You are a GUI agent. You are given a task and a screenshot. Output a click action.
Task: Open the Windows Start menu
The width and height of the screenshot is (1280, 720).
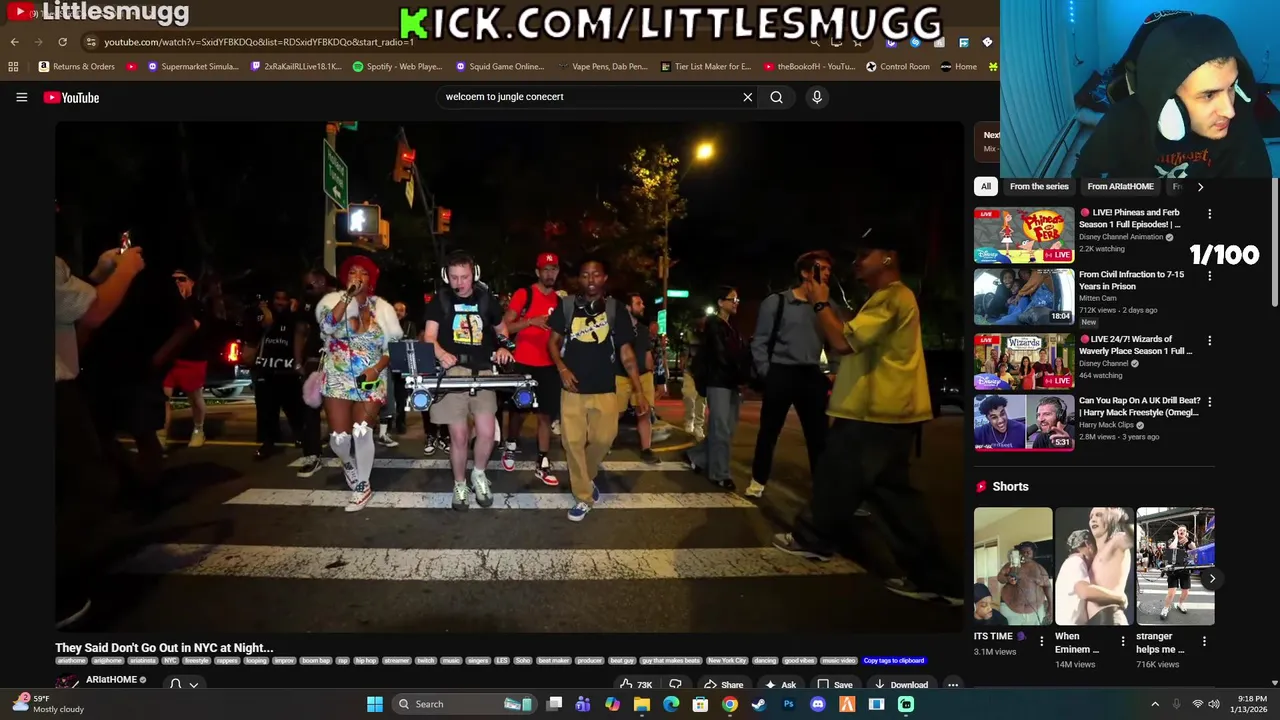[375, 704]
